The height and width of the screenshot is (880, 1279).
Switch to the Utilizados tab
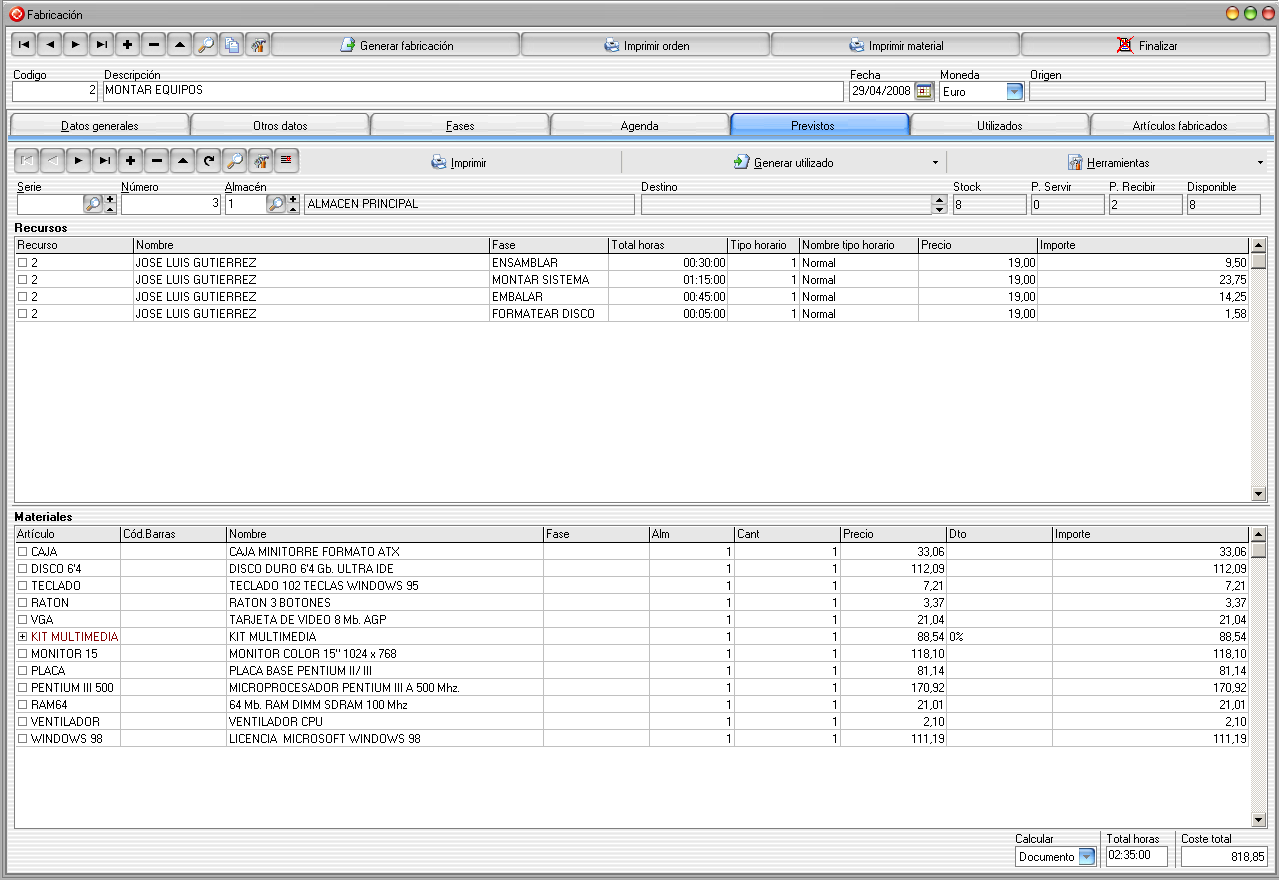point(999,125)
